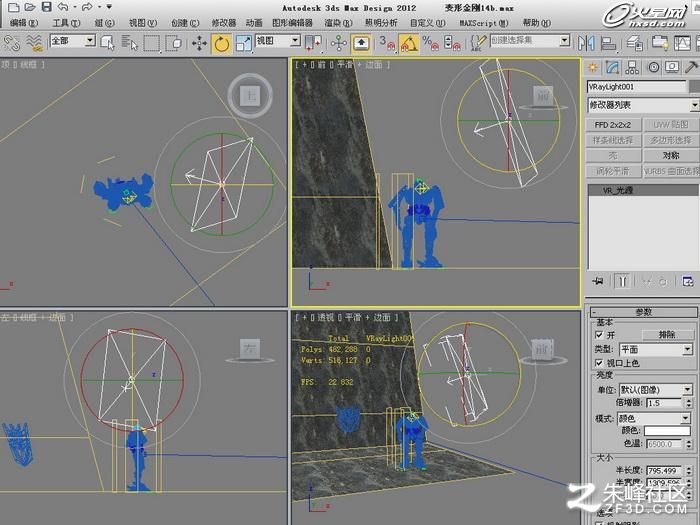Open Edit Named Selection Sets icon
This screenshot has width=700, height=525.
[478, 43]
